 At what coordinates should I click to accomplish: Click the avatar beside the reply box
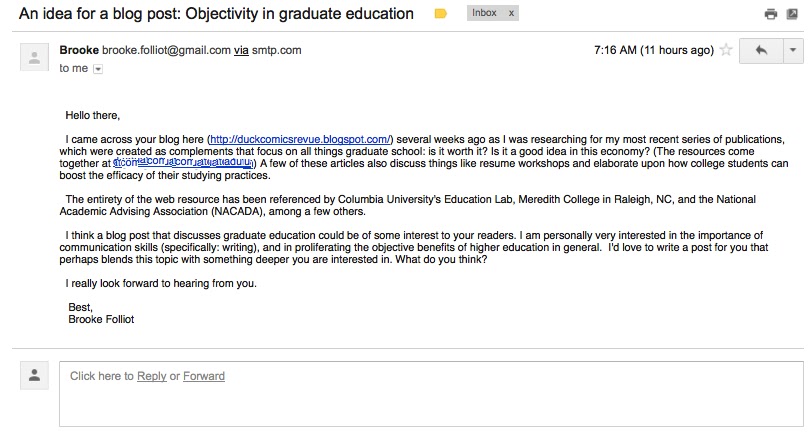pyautogui.click(x=35, y=375)
